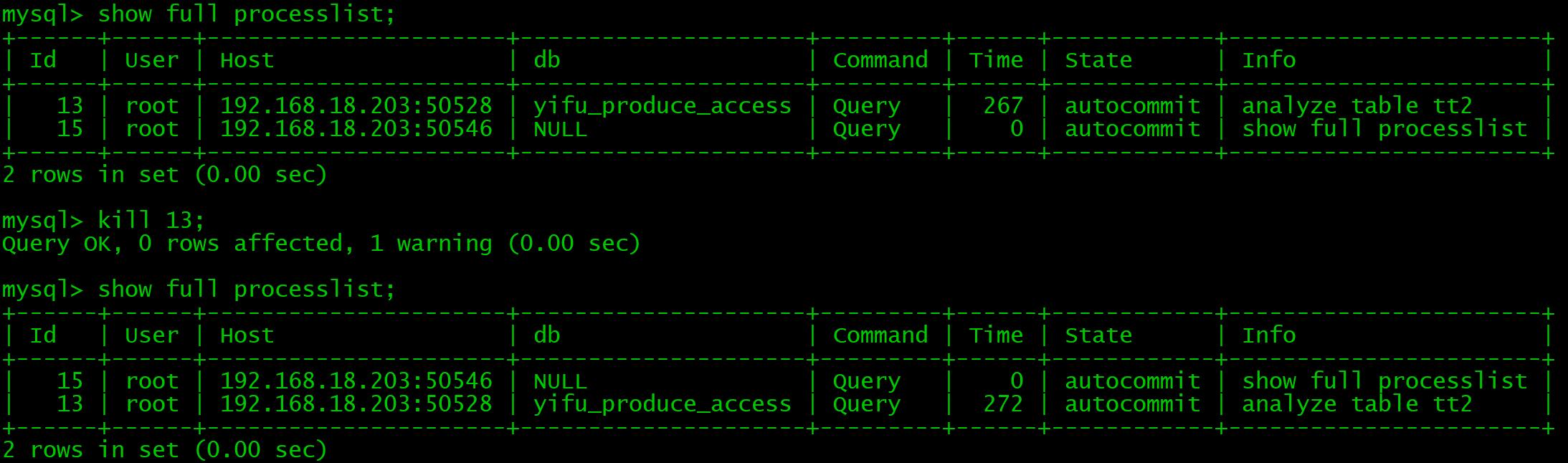
Task: Click the first '2 rows in set' line
Action: [x=164, y=175]
